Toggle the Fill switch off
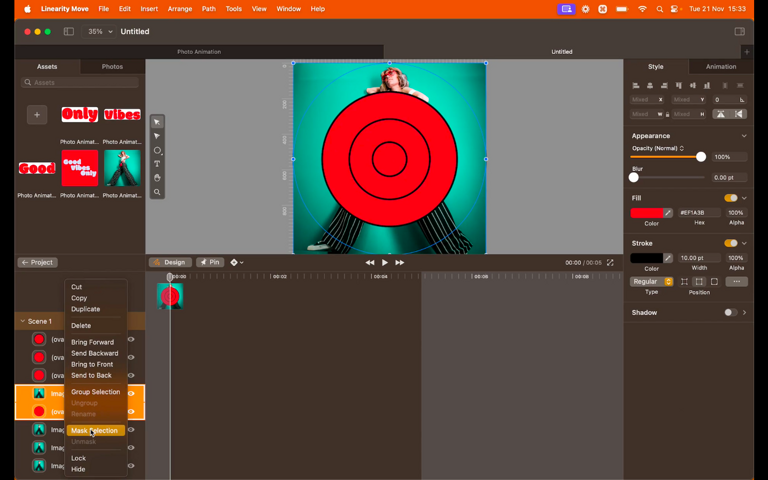 tap(731, 198)
